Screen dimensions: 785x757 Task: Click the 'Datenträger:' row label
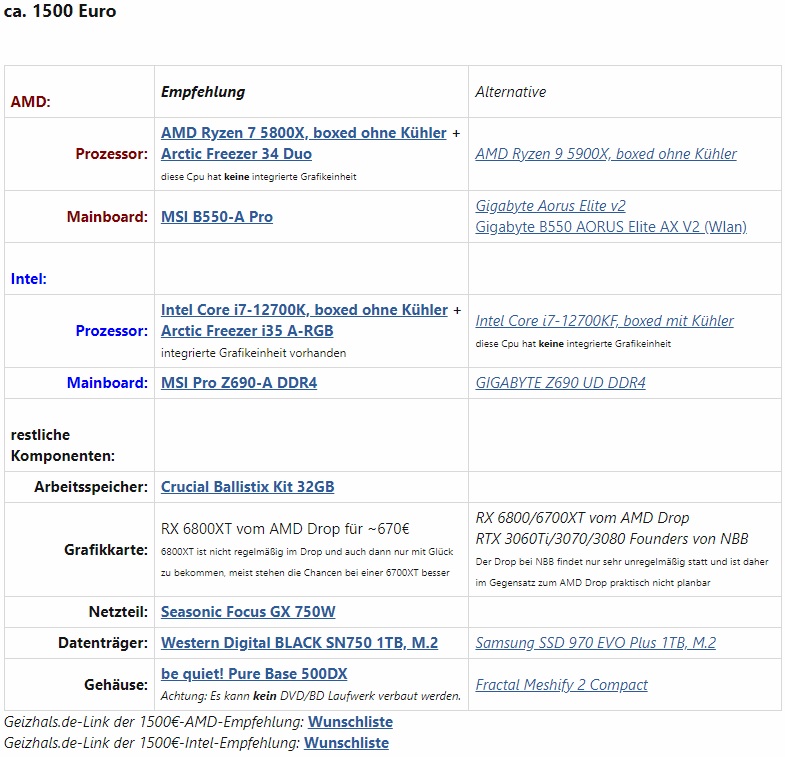click(x=103, y=643)
